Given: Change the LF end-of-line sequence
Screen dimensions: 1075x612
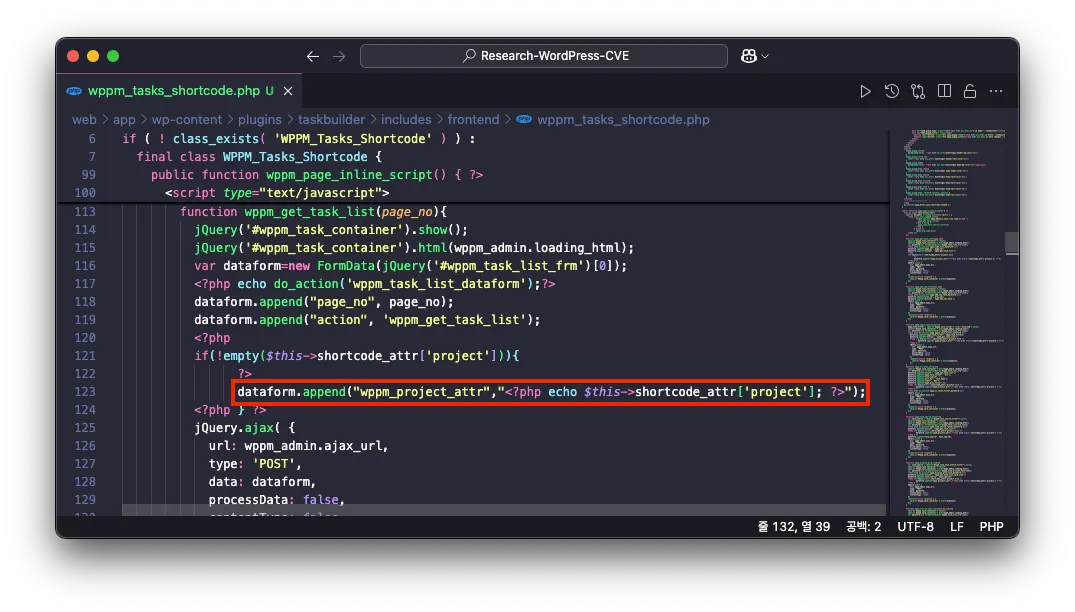Looking at the screenshot, I should pyautogui.click(x=957, y=526).
